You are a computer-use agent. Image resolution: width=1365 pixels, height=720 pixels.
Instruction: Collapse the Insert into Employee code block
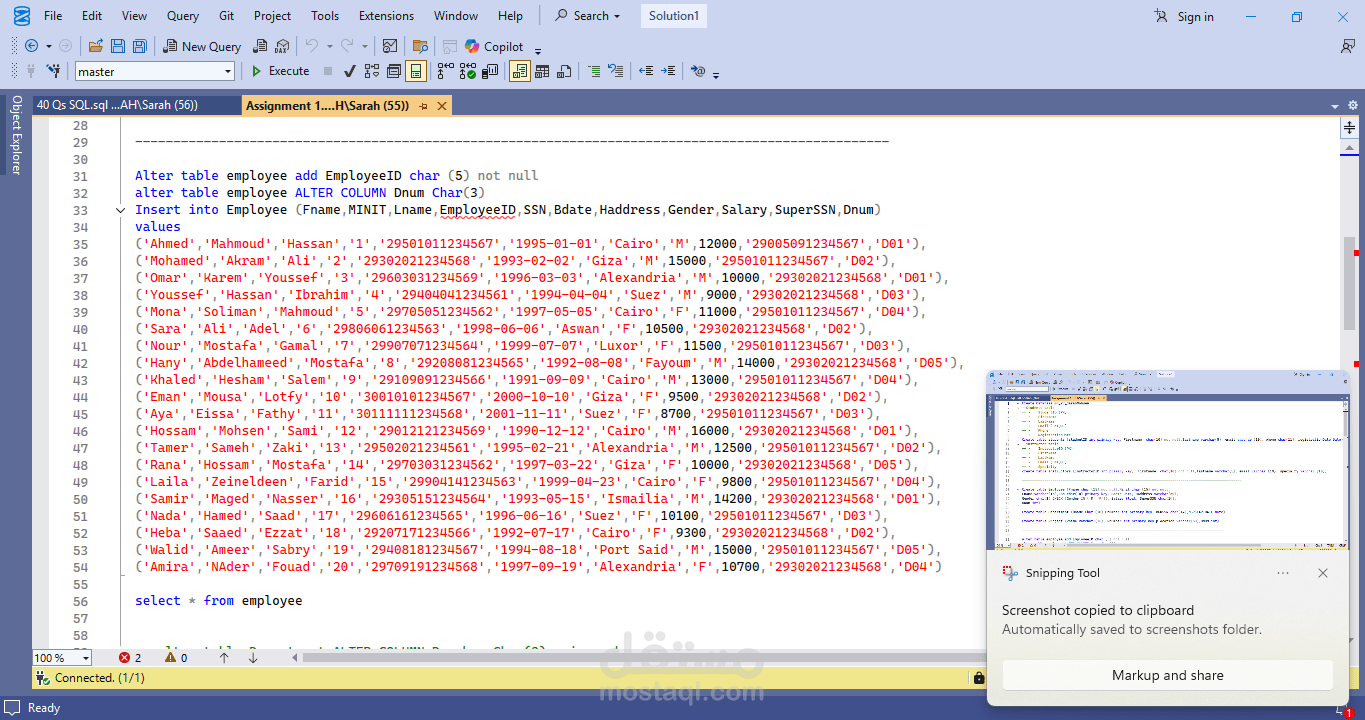point(121,210)
